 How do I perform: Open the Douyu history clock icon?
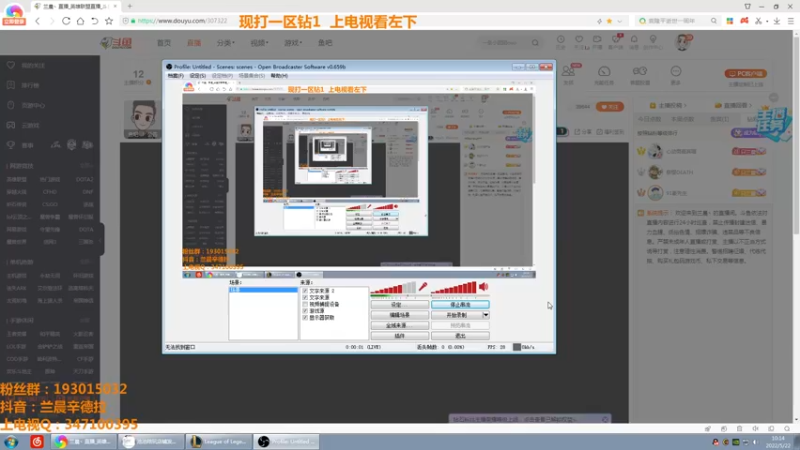click(560, 41)
